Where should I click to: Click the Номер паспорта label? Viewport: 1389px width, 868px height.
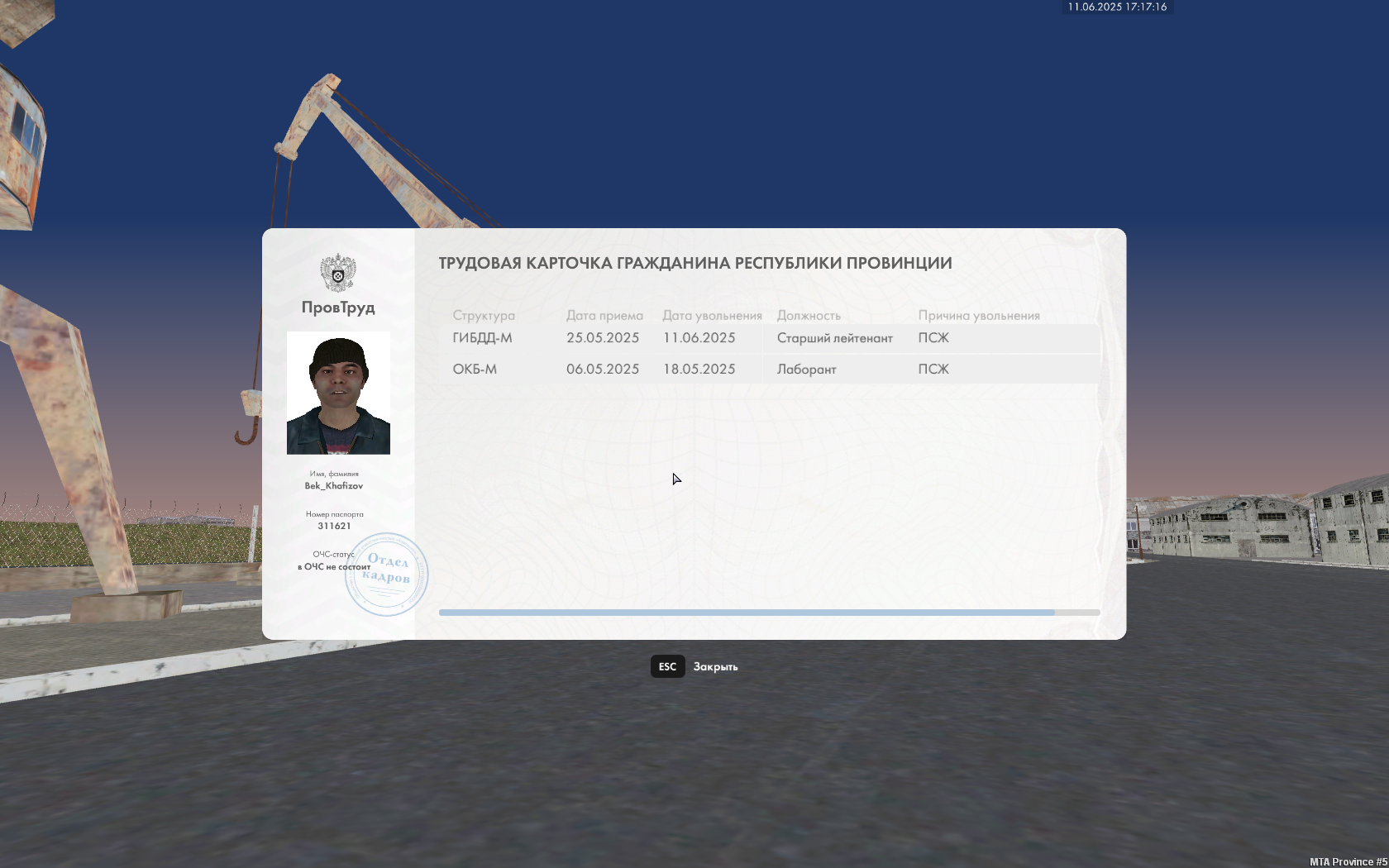[334, 514]
